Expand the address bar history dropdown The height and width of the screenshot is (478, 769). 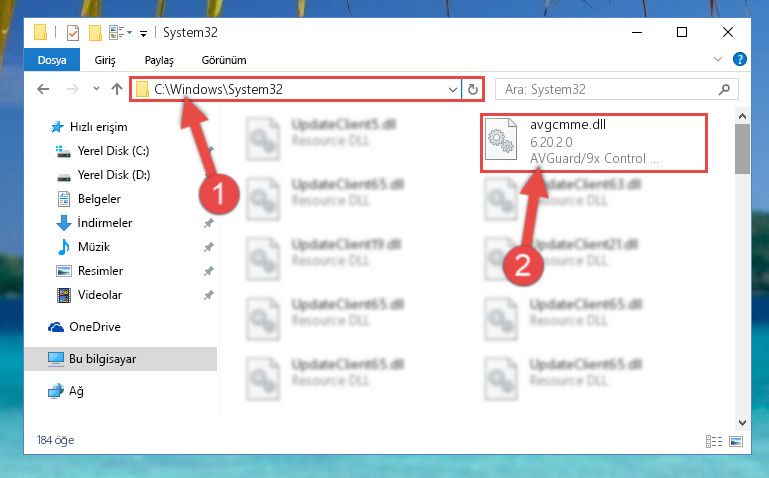453,90
